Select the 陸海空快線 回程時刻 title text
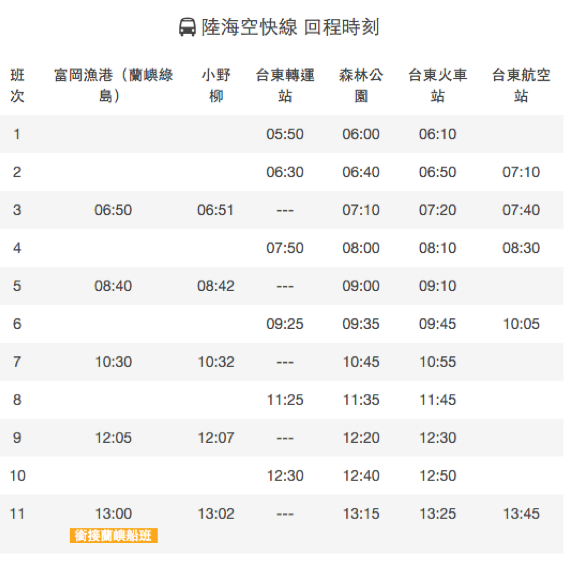This screenshot has height=562, width=572. (x=290, y=27)
